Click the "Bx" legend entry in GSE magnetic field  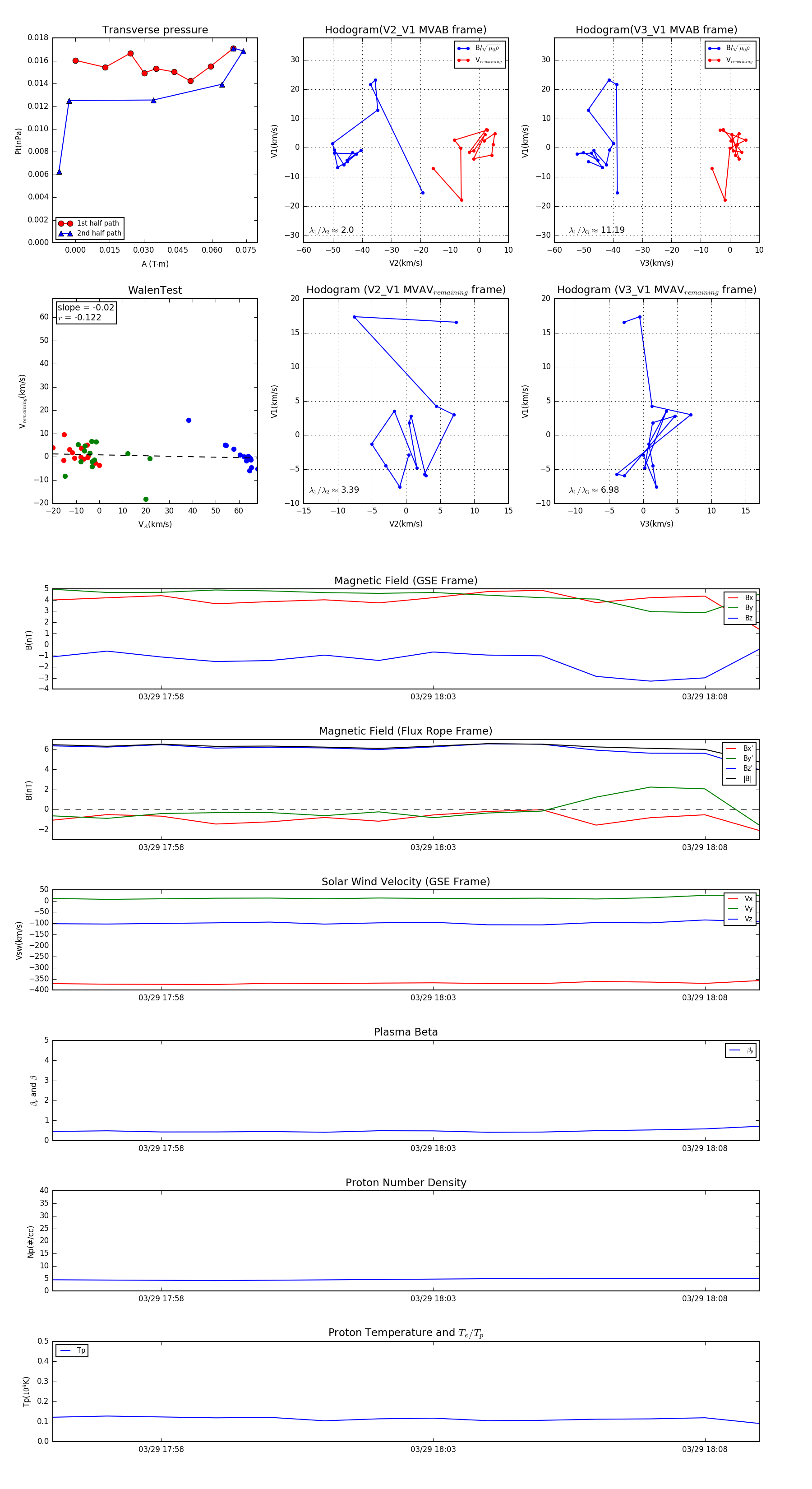click(x=740, y=598)
